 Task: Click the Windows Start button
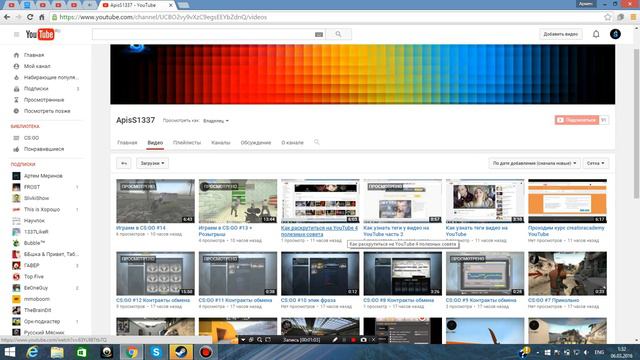pos(9,352)
